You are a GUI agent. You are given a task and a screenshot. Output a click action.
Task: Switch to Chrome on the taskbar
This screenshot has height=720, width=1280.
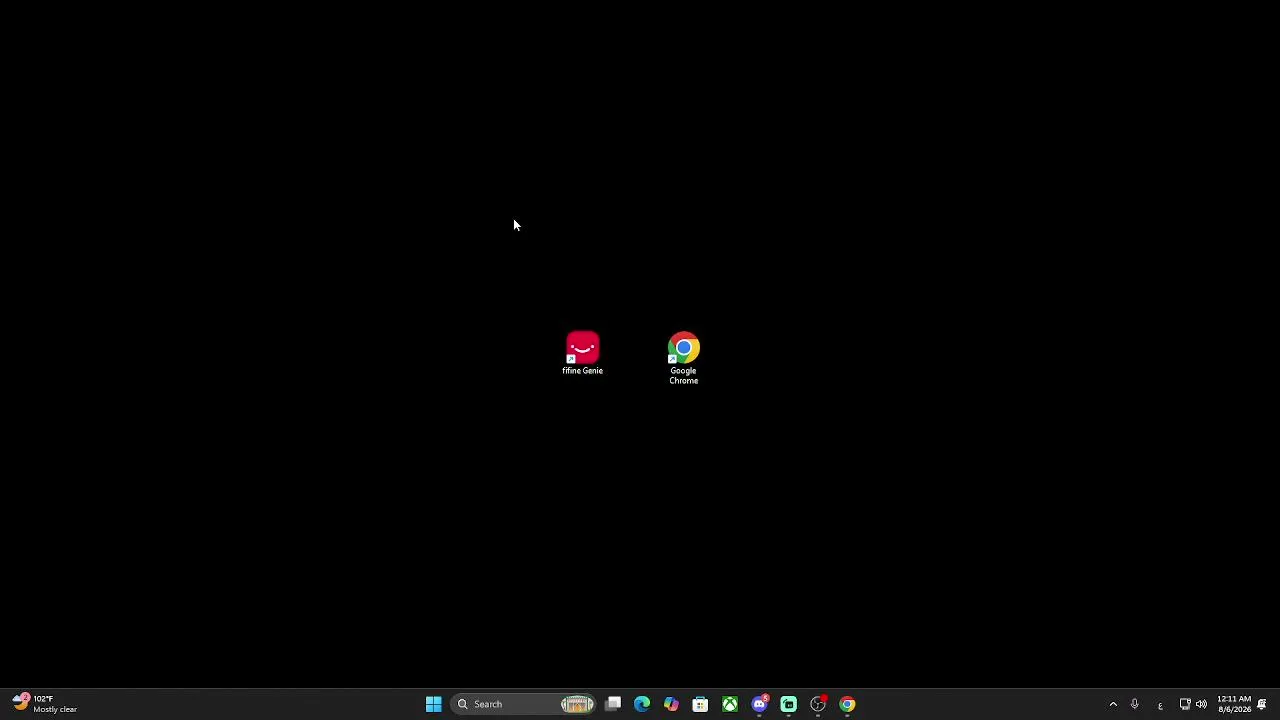[847, 704]
